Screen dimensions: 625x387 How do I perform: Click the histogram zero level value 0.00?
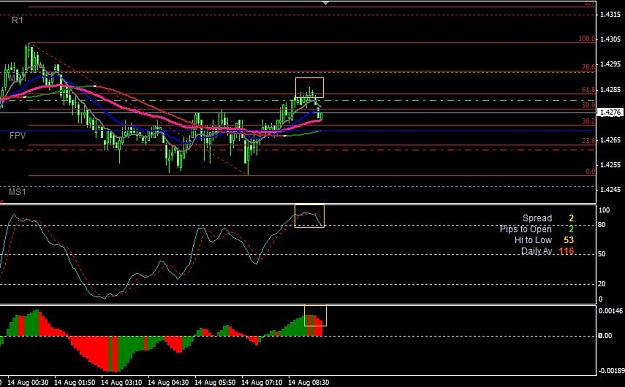pos(605,336)
